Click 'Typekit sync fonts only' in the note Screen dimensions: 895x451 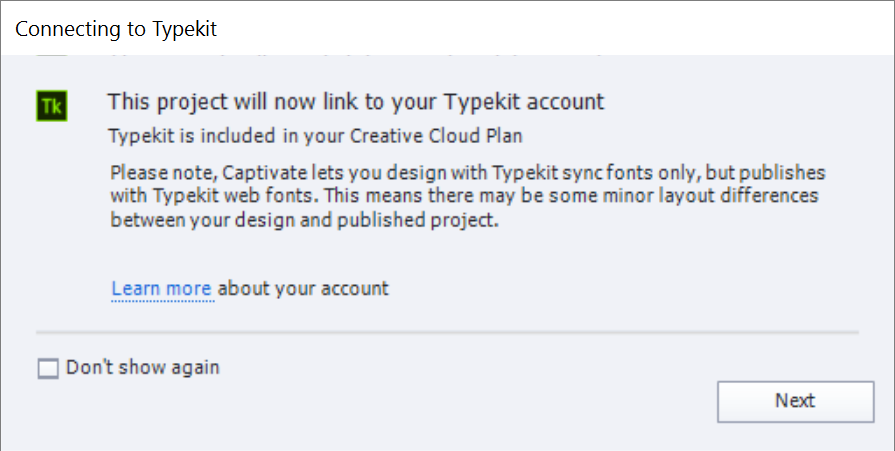tap(609, 171)
